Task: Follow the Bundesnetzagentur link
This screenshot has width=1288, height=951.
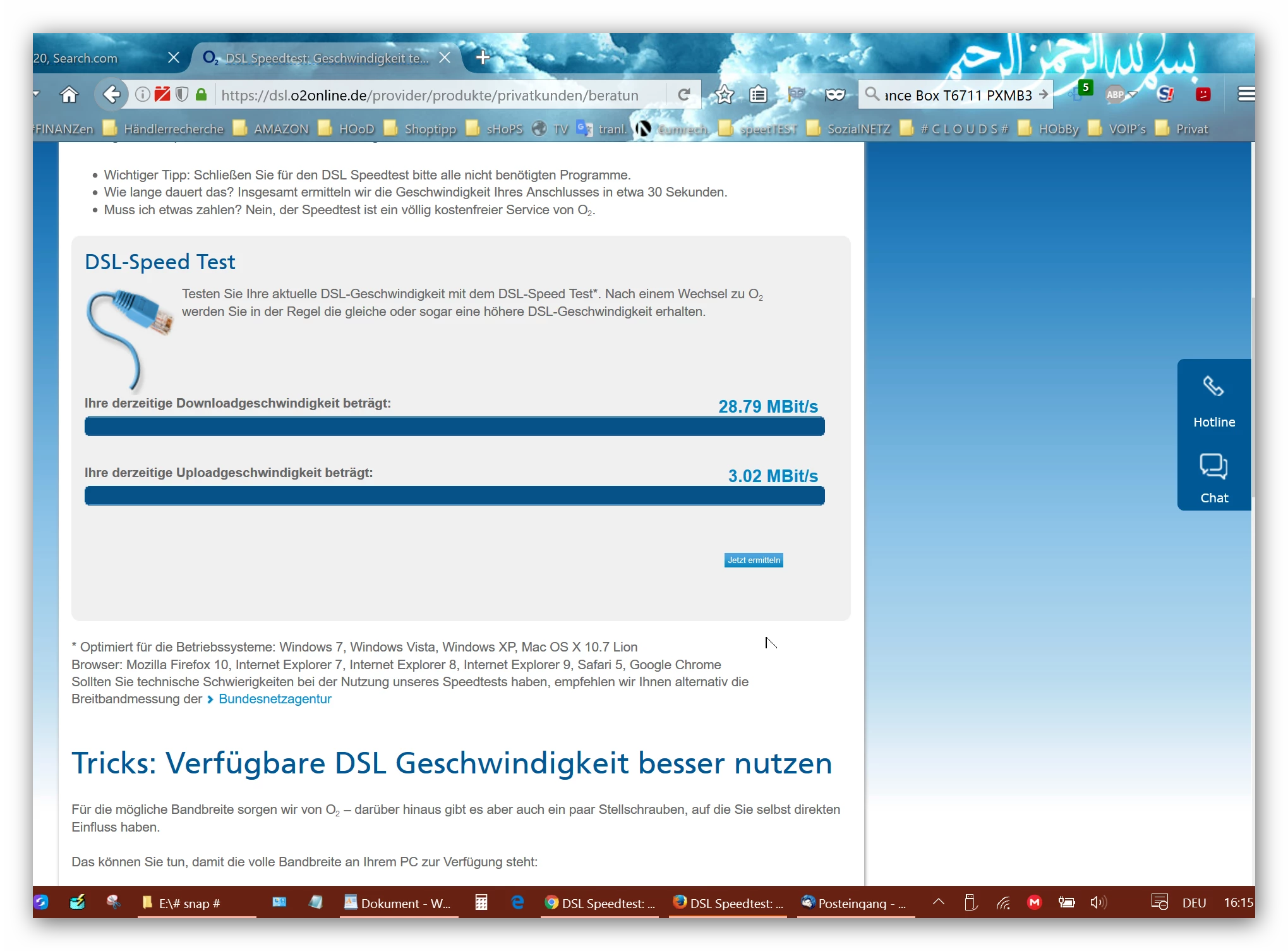Action: (275, 699)
